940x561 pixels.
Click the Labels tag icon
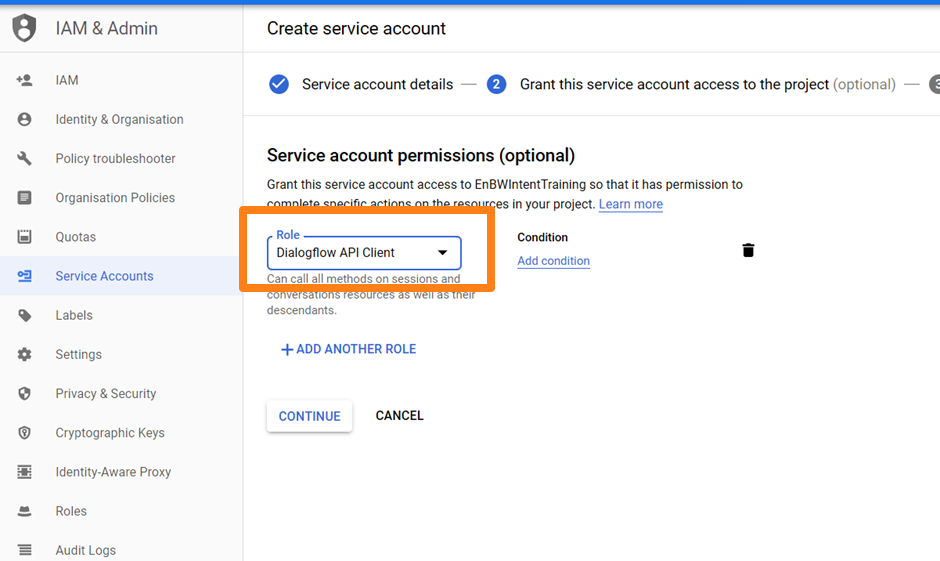[25, 315]
